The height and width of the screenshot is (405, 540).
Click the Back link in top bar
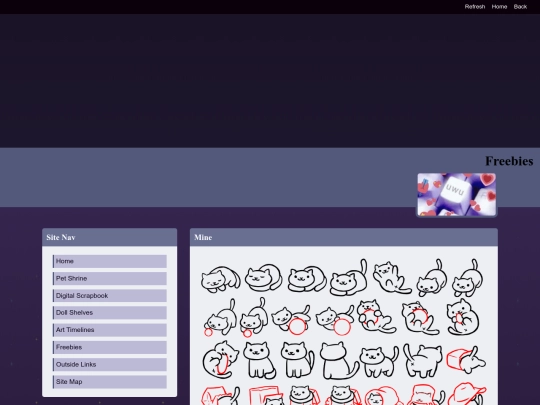[x=520, y=7]
